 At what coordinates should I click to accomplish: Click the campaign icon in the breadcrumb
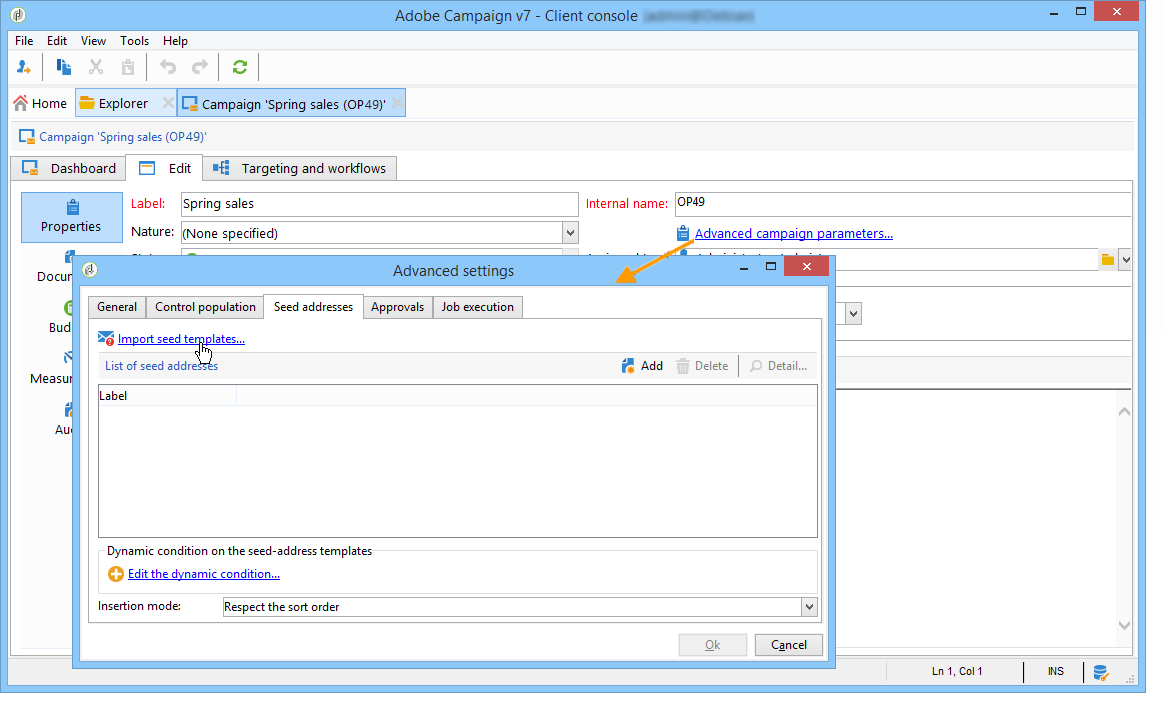[27, 136]
